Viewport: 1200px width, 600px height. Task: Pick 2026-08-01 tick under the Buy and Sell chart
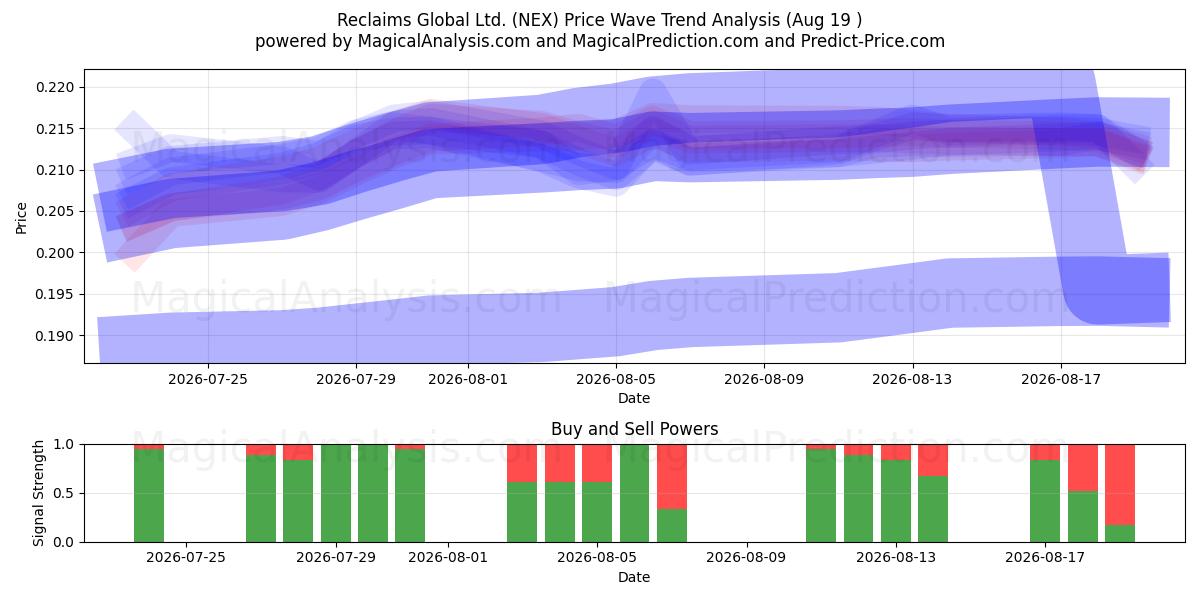(x=448, y=558)
